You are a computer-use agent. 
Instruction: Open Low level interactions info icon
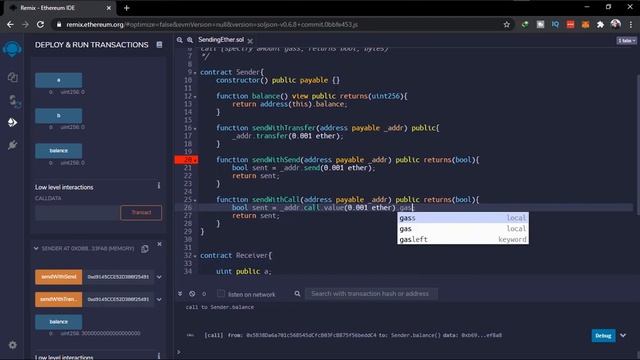[159, 186]
